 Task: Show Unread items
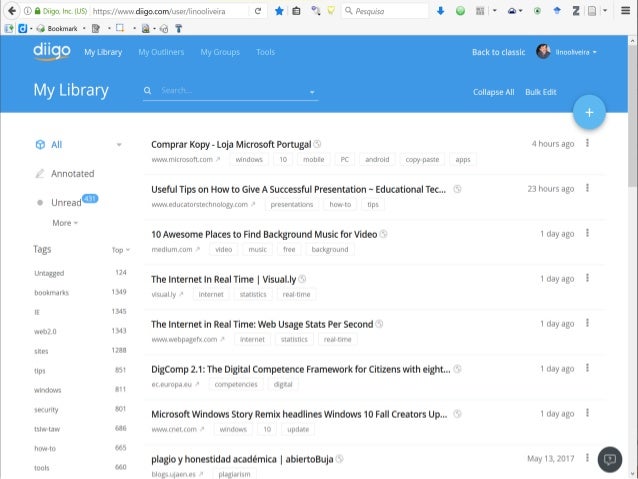click(x=66, y=203)
